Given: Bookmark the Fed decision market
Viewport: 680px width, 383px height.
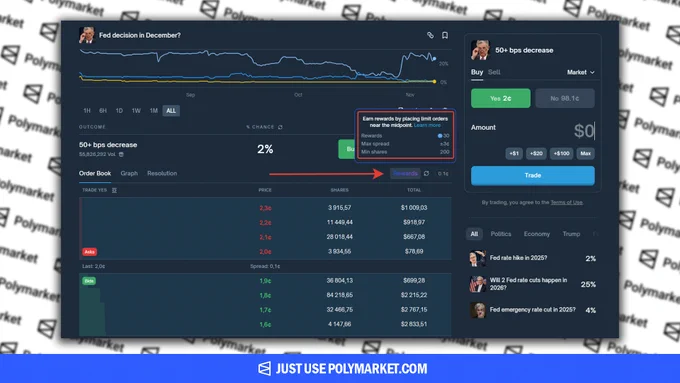Looking at the screenshot, I should click(x=445, y=35).
